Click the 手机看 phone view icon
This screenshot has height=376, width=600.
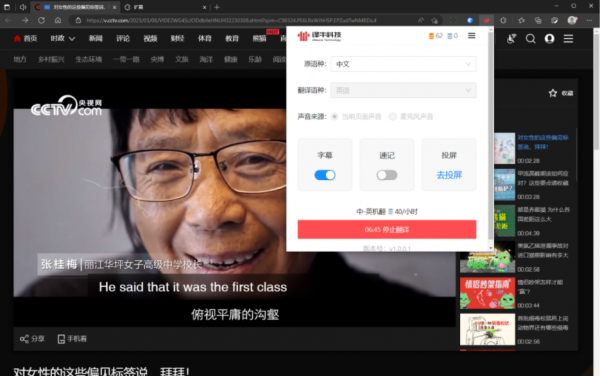click(61, 339)
